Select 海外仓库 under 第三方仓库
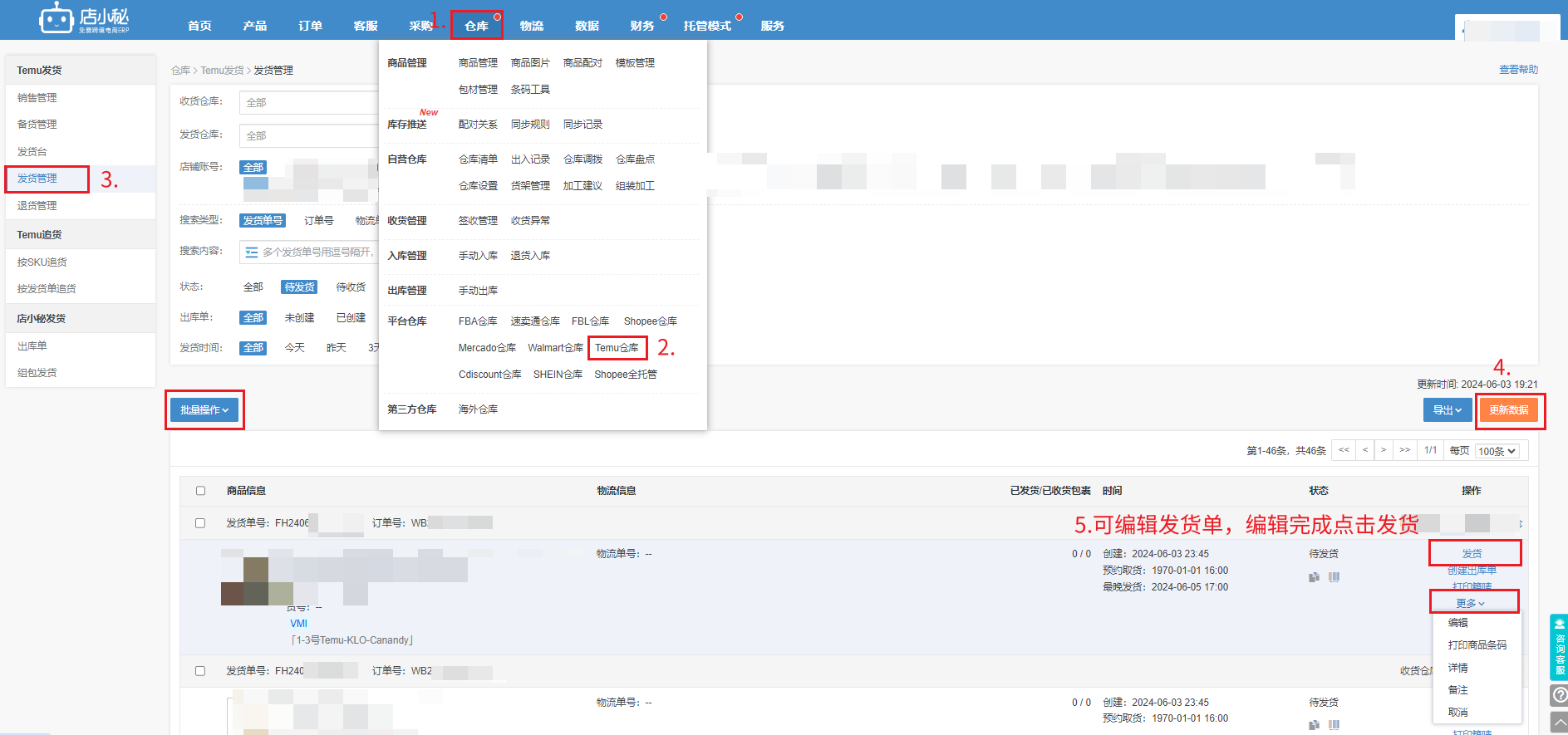The height and width of the screenshot is (735, 1568). [x=479, y=409]
